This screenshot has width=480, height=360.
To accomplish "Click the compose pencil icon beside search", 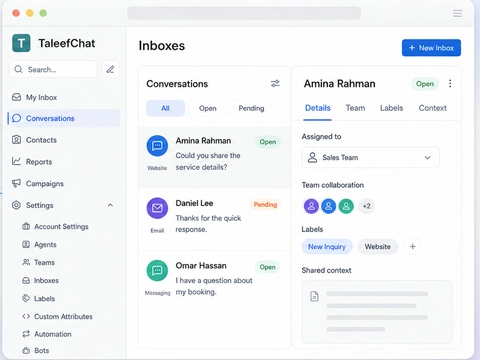I will pos(110,69).
